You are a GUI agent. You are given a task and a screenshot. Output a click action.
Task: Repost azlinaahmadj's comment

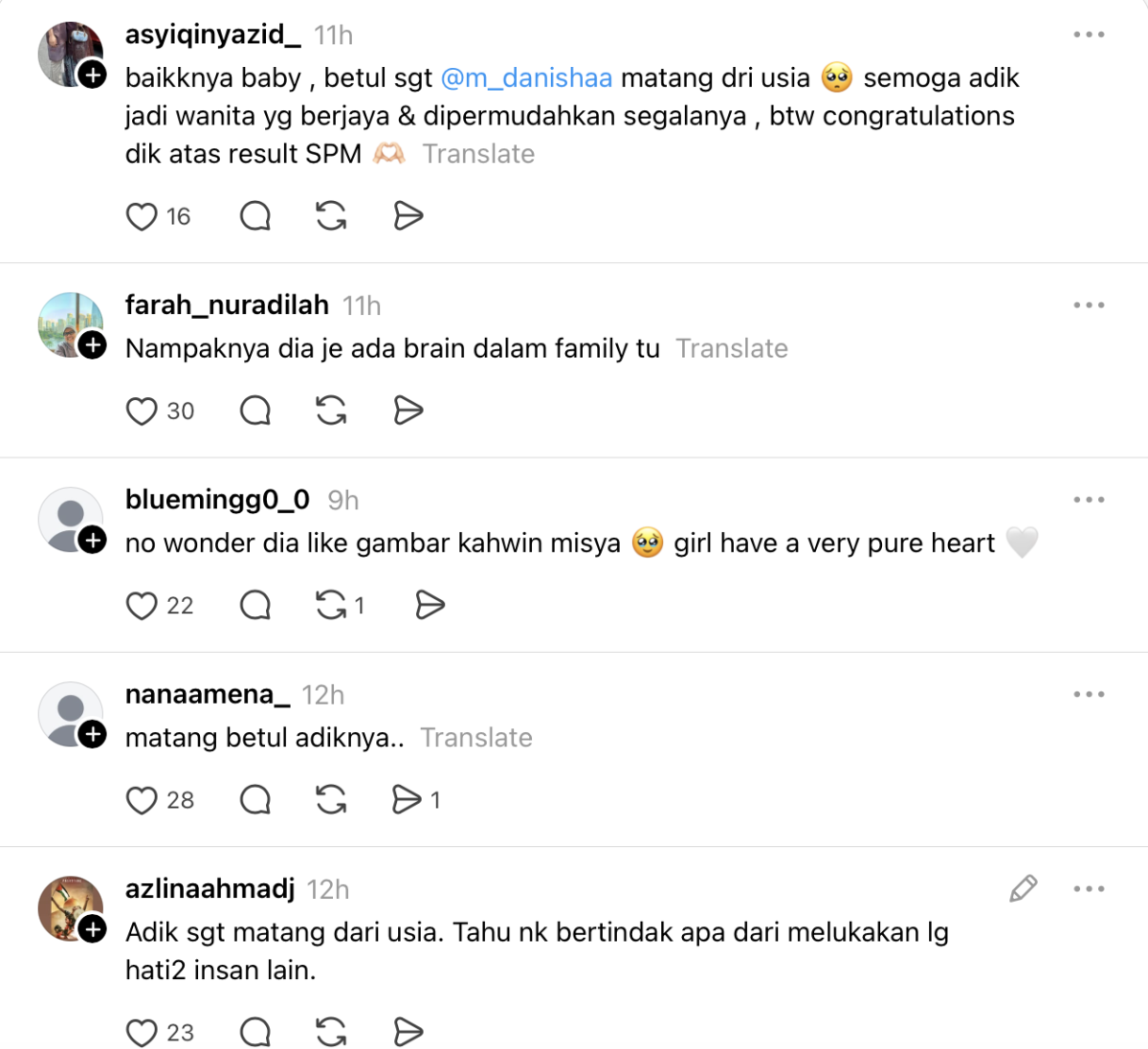(331, 1032)
